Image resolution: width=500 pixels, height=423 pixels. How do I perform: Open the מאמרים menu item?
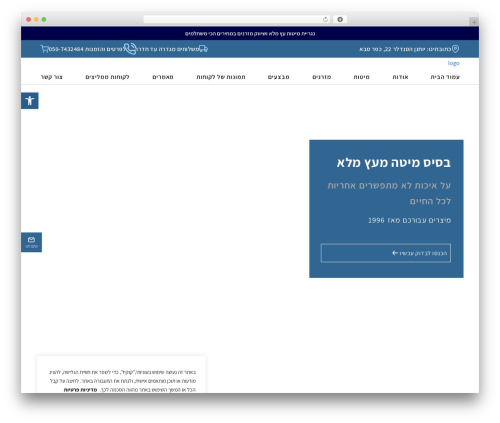163,77
